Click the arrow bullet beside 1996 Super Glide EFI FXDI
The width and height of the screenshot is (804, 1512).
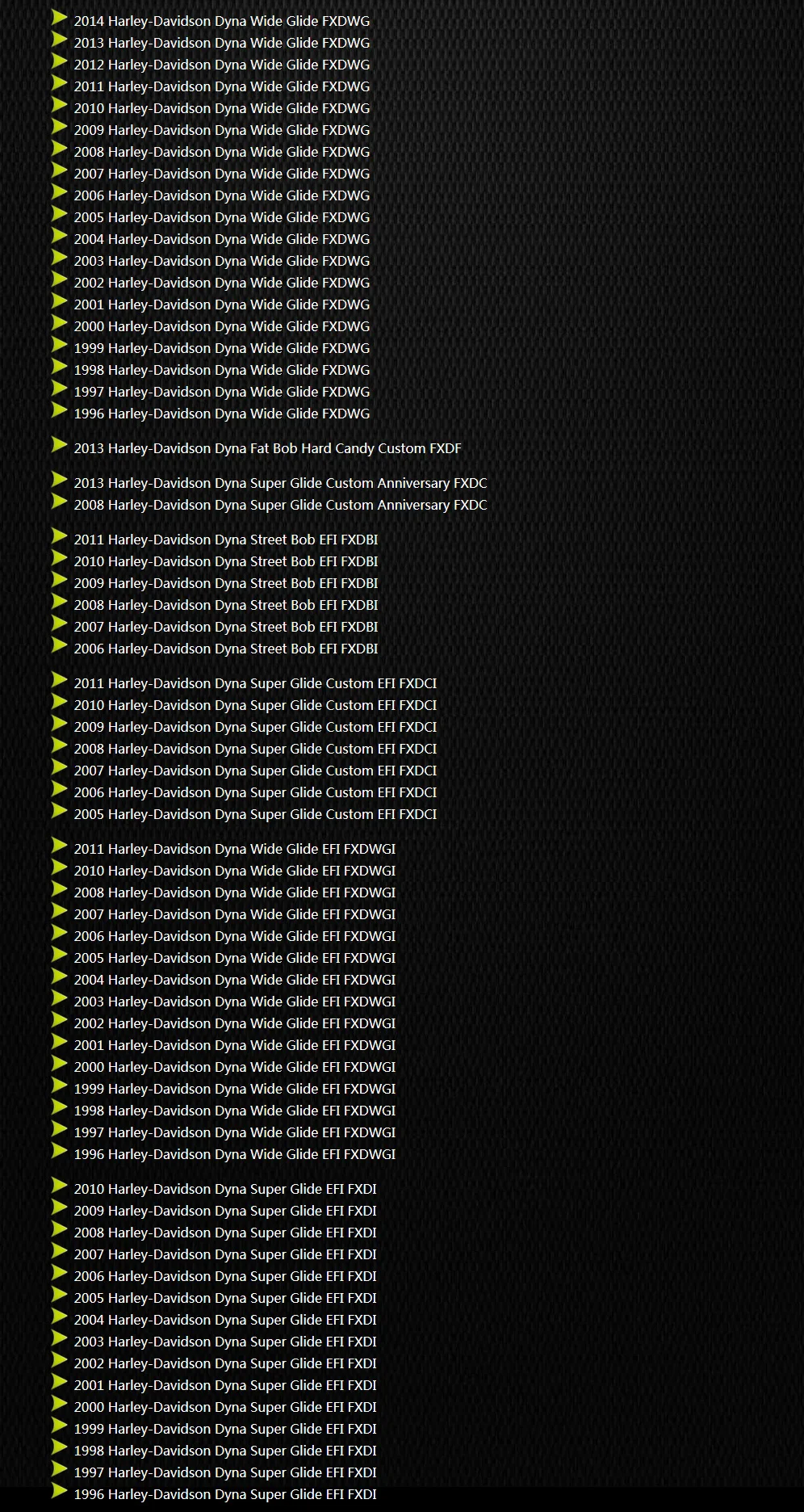coord(60,1490)
